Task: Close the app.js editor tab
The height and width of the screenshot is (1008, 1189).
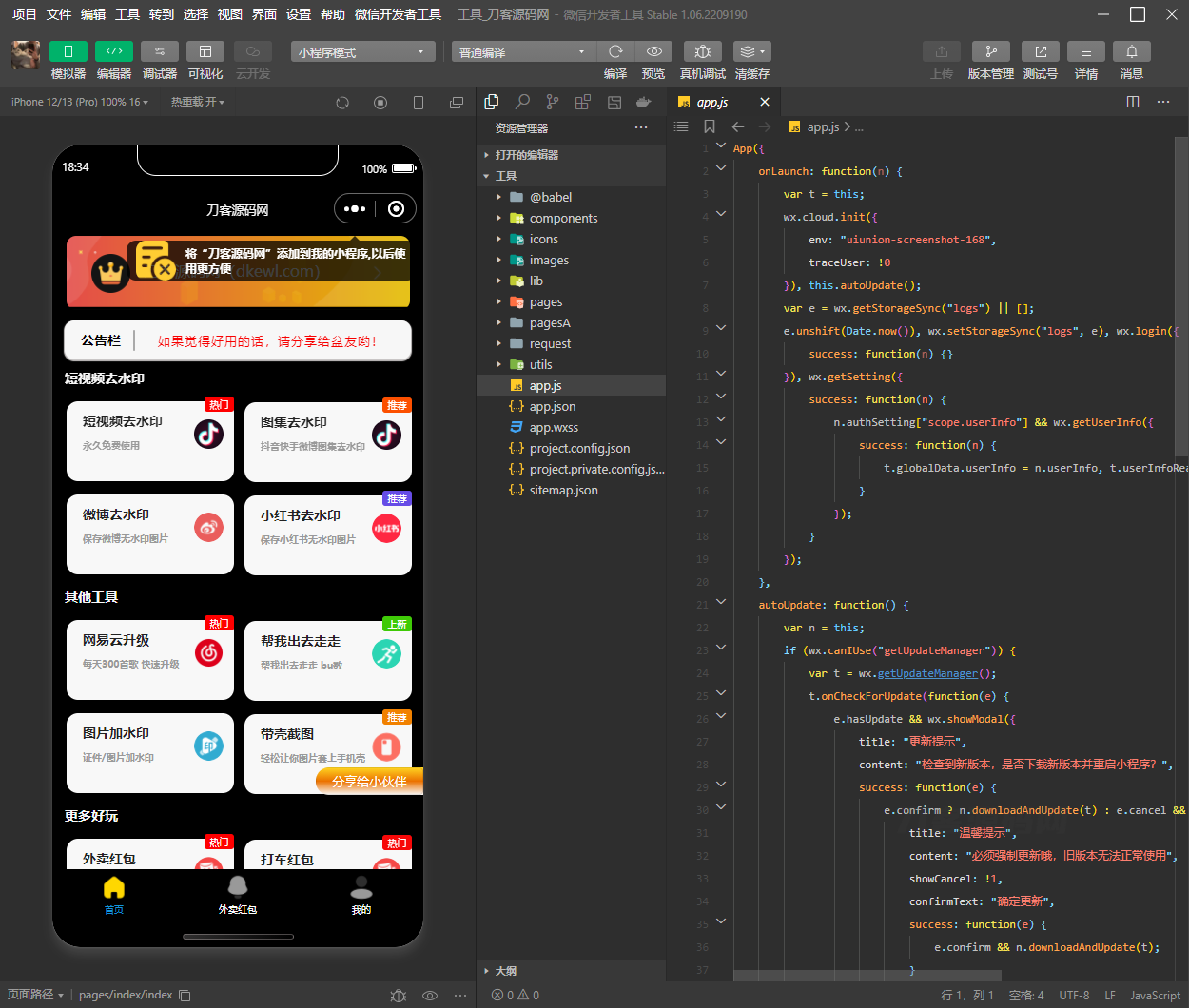Action: click(x=765, y=102)
